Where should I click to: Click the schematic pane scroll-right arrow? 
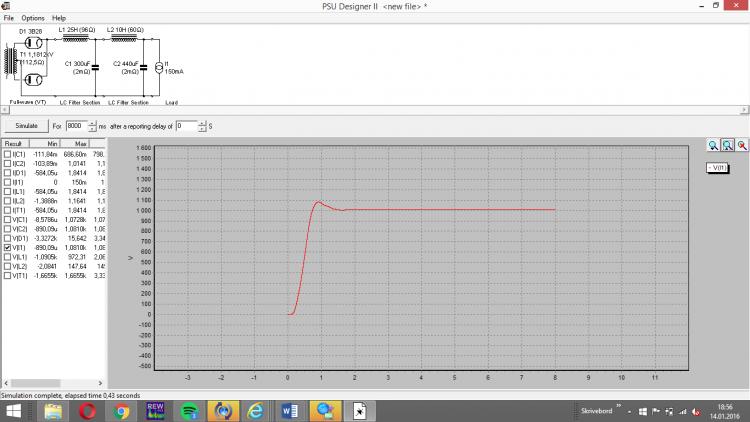coord(744,110)
